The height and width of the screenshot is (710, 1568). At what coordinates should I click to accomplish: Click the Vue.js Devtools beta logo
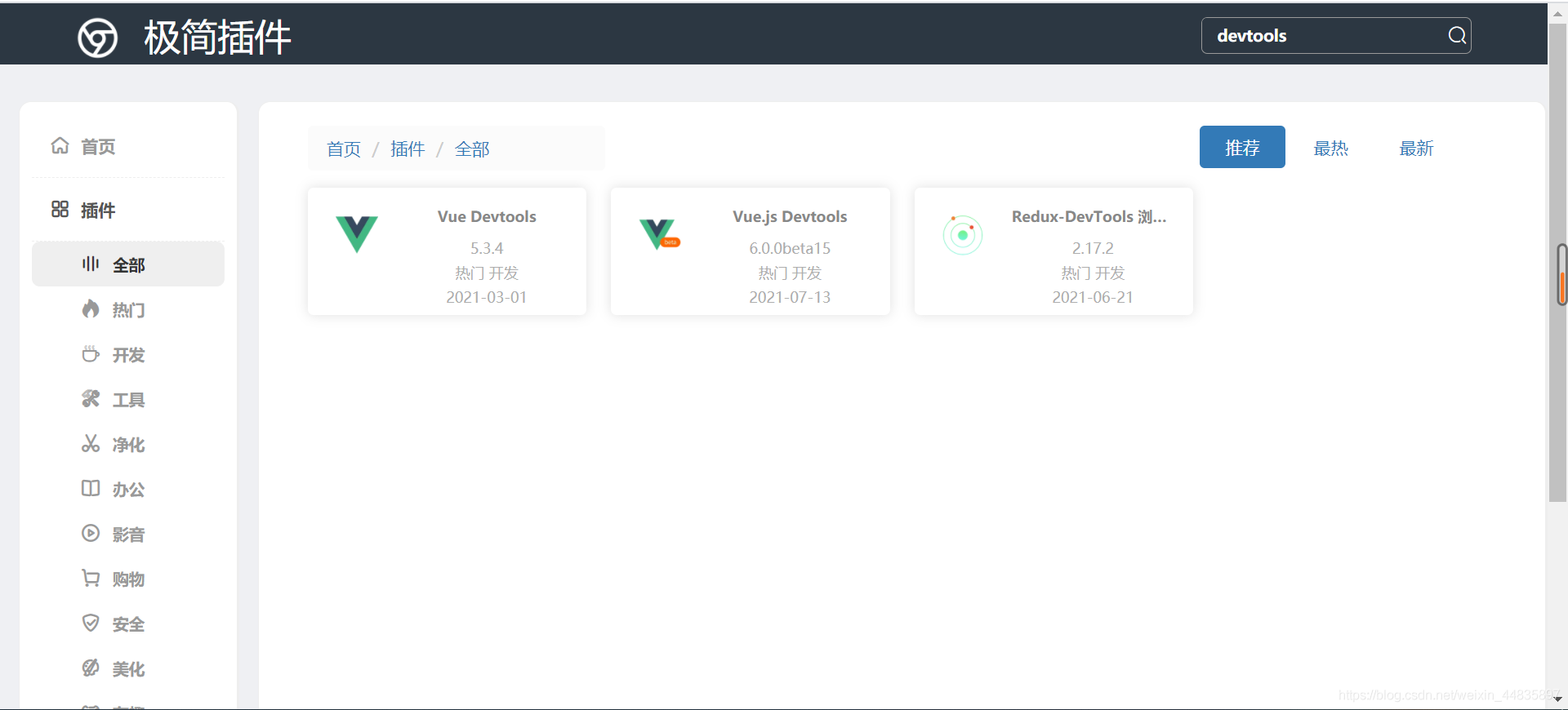tap(659, 234)
